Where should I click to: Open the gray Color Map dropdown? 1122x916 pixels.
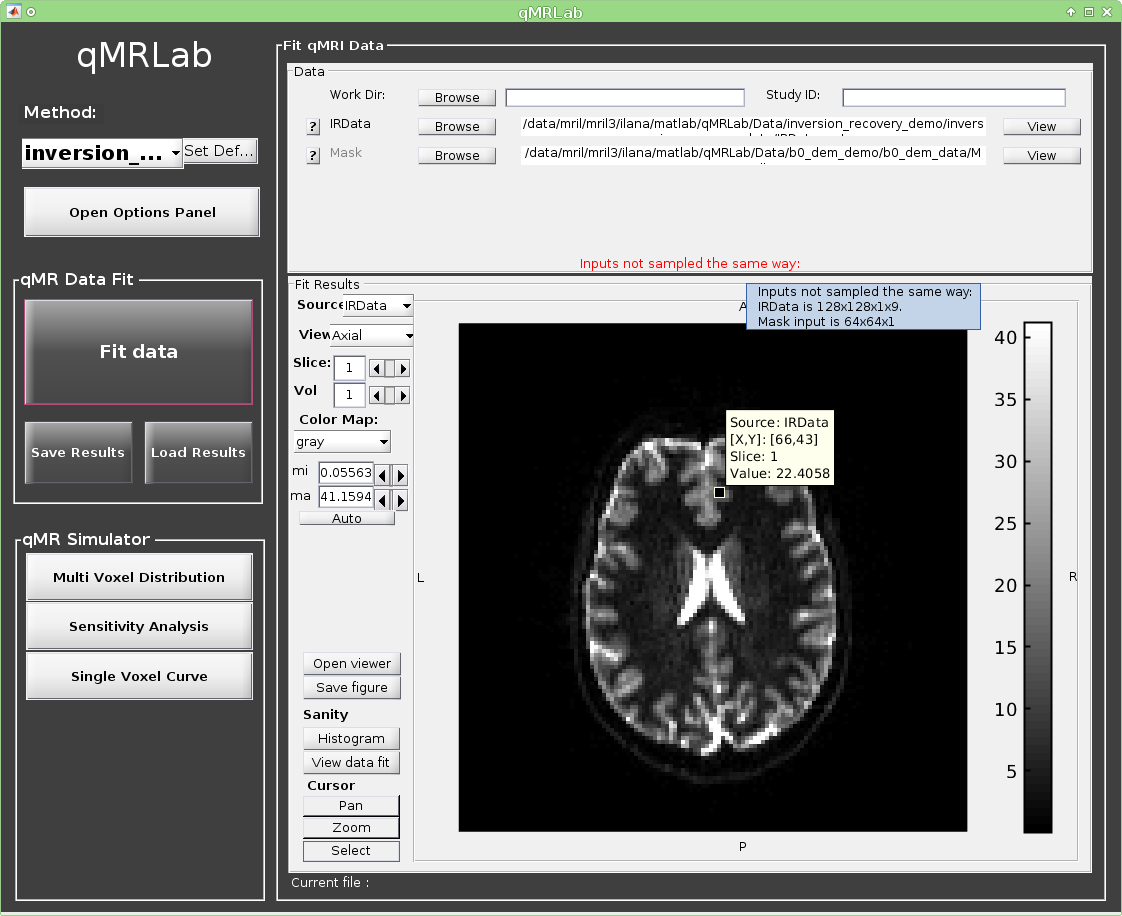[x=341, y=441]
